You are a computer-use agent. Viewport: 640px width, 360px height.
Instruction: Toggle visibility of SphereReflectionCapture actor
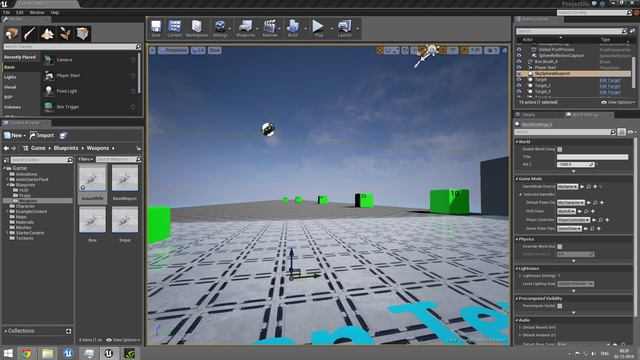click(519, 56)
